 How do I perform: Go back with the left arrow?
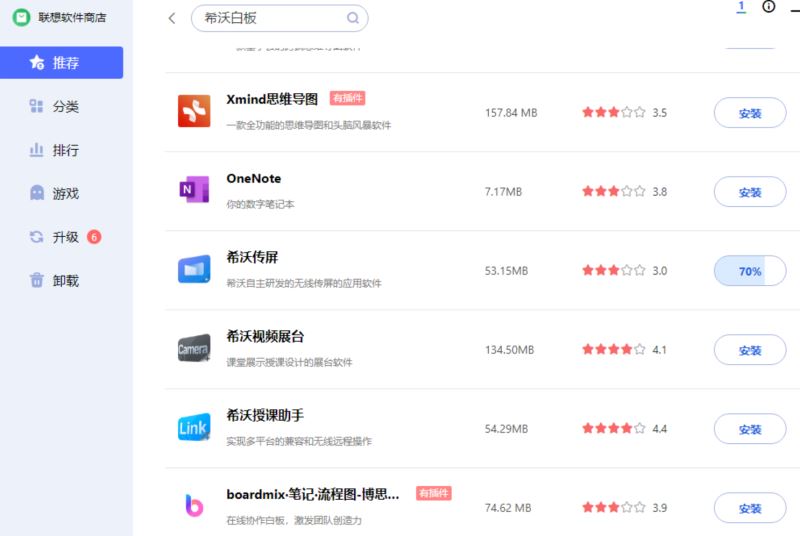[172, 18]
